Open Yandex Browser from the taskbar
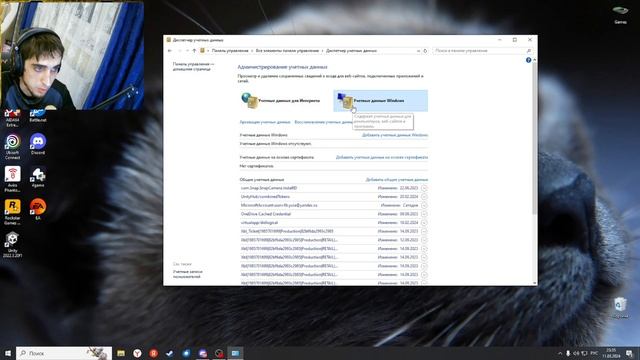 tap(137, 353)
